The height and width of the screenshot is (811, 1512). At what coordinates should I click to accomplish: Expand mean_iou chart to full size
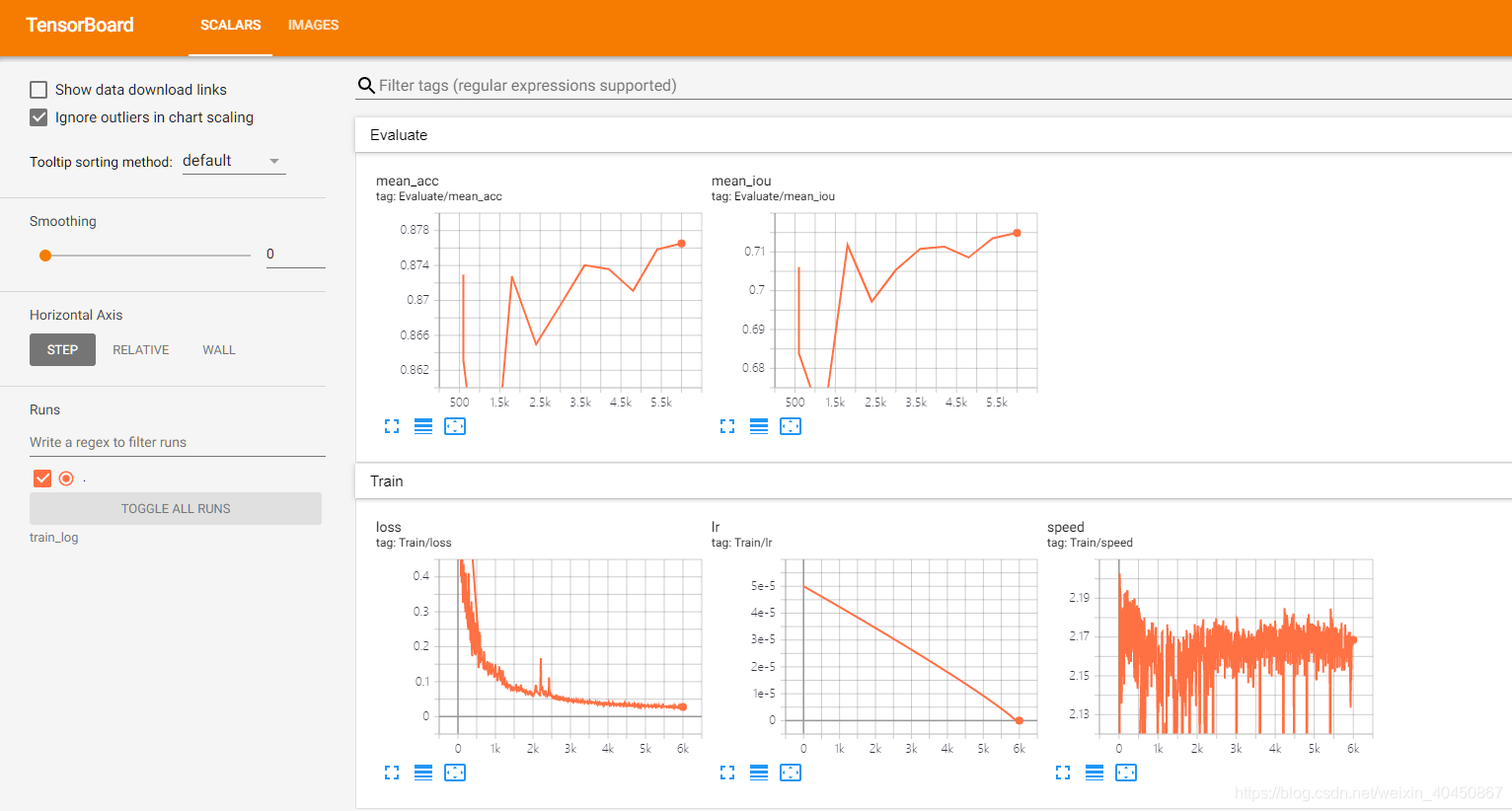727,426
